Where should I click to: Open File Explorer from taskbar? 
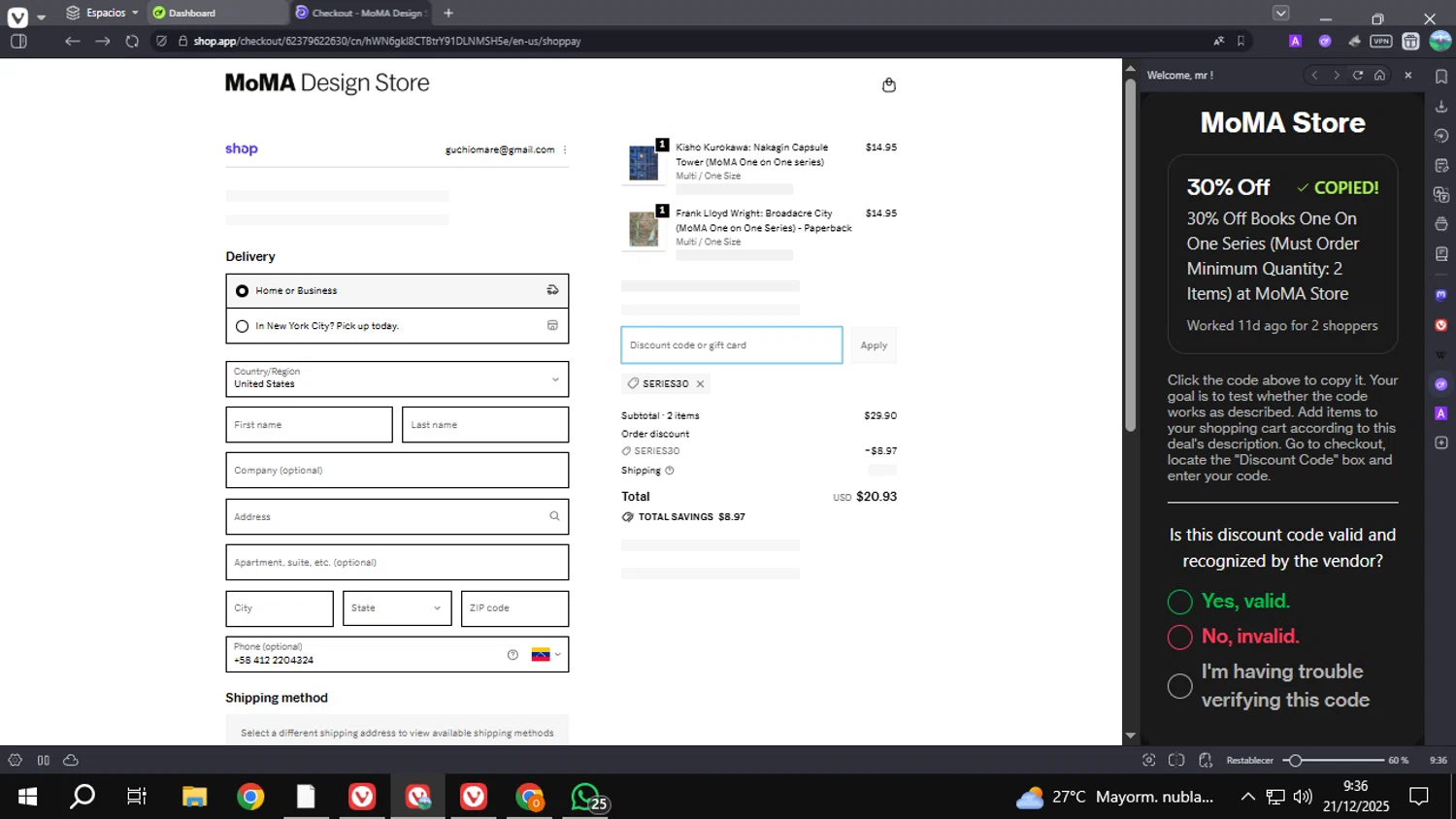[x=194, y=797]
